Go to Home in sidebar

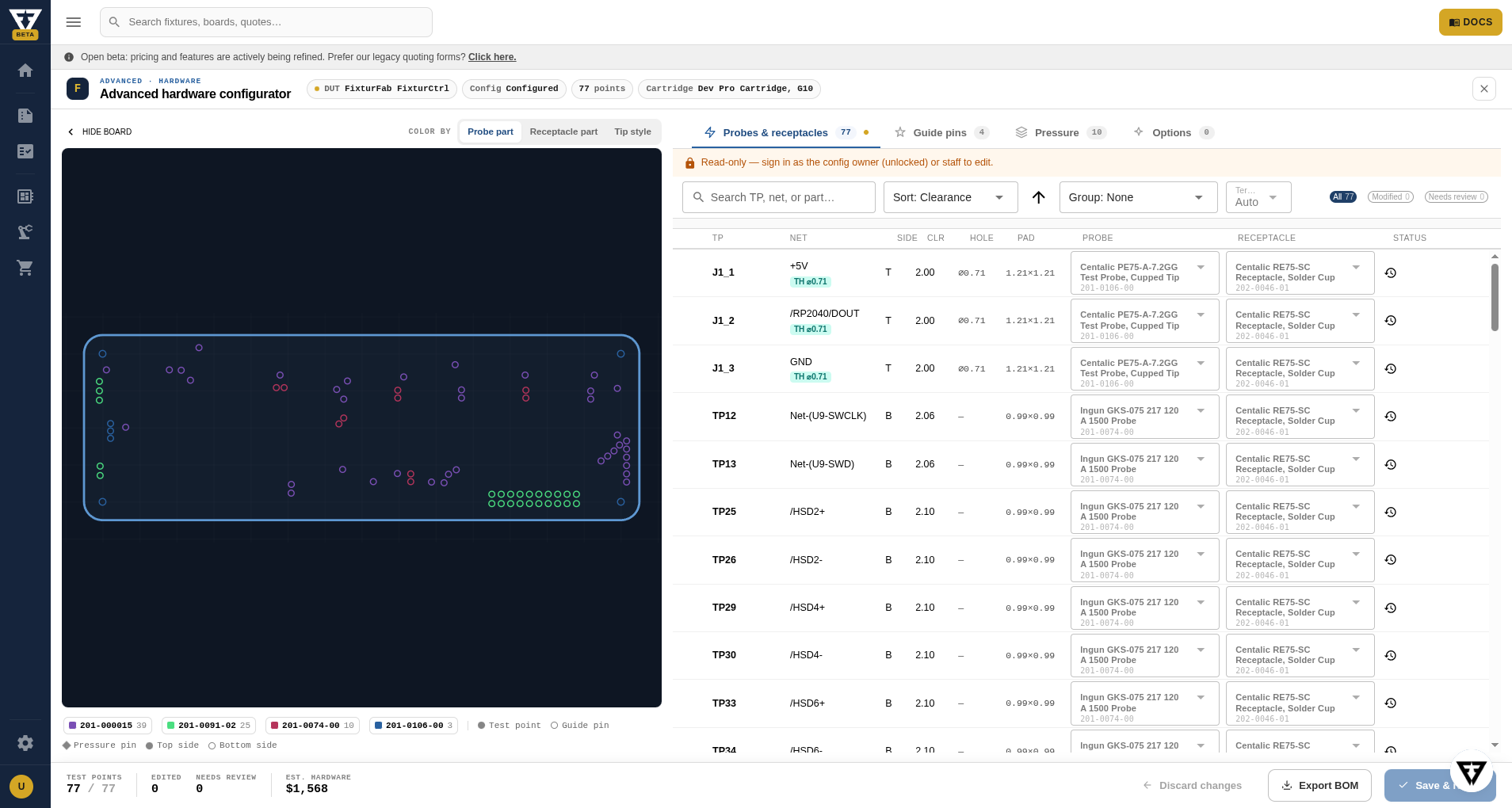click(25, 71)
